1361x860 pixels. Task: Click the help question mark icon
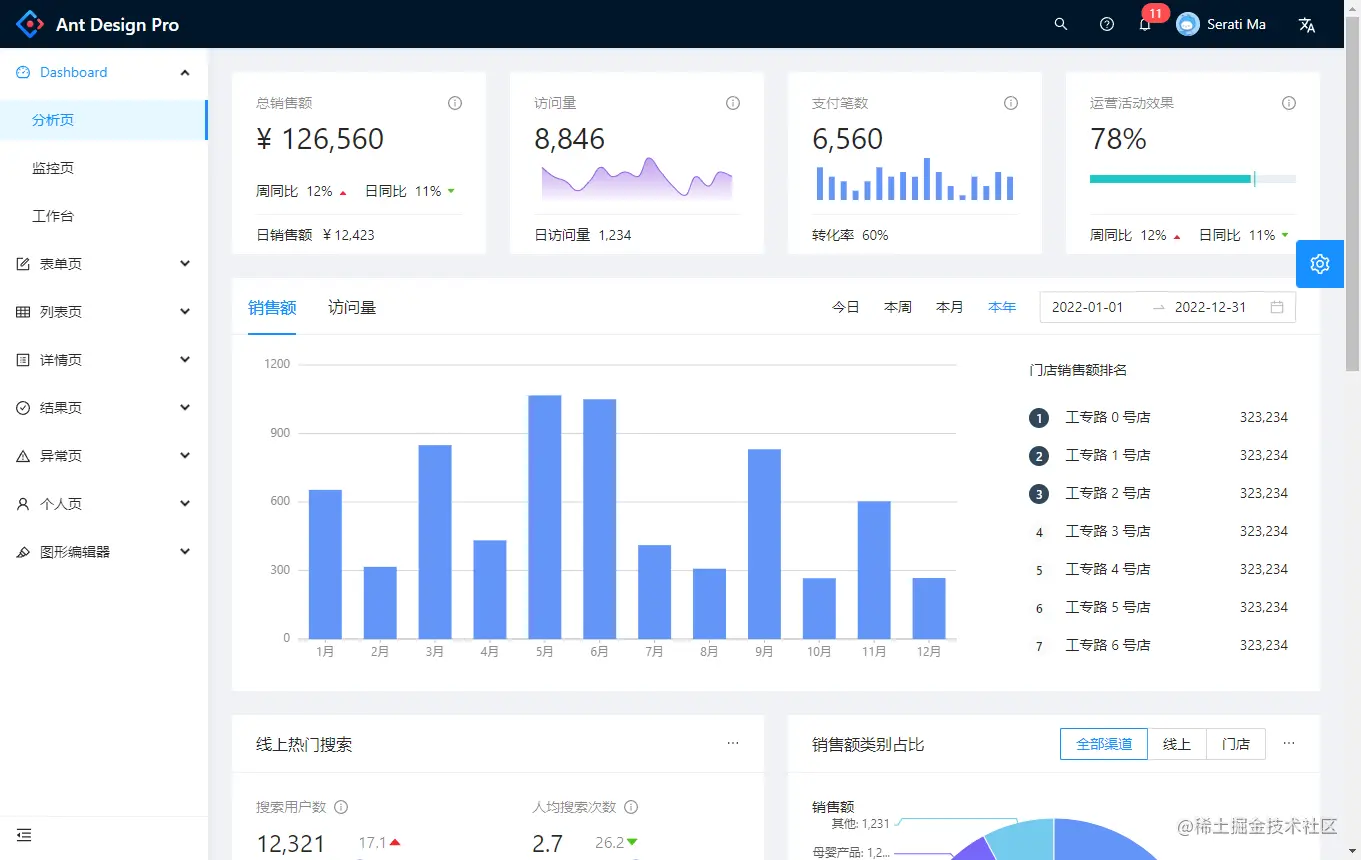(1106, 24)
